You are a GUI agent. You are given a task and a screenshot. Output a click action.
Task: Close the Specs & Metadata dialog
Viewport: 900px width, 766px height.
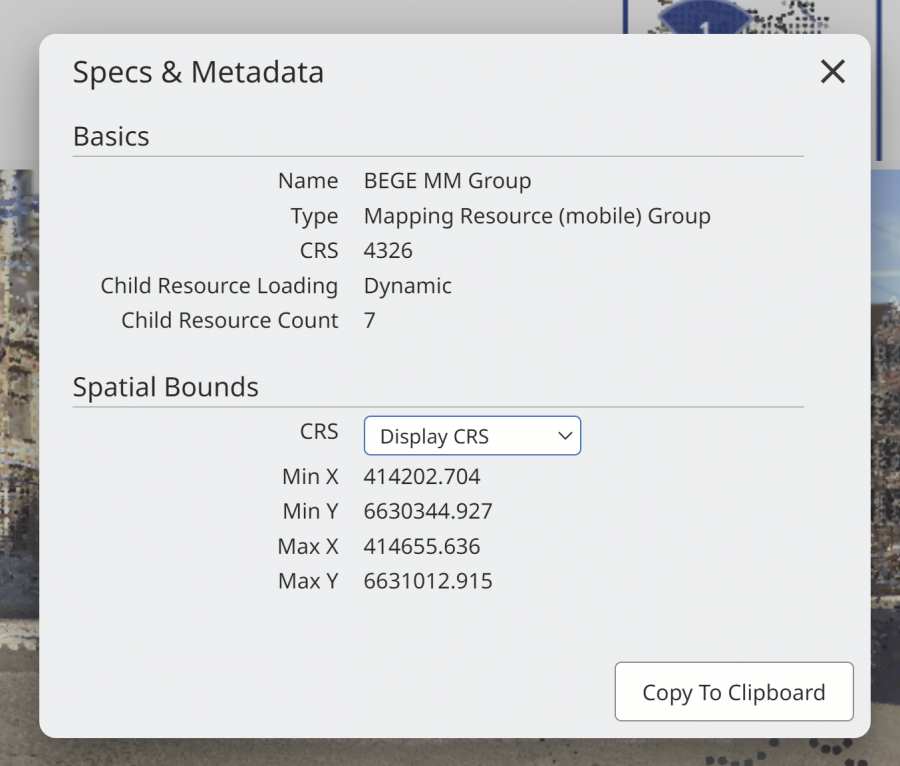coord(832,72)
